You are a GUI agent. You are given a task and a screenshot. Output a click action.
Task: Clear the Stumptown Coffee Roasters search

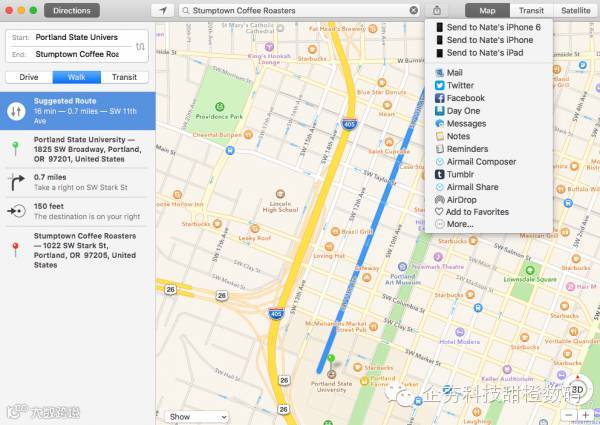tap(413, 10)
